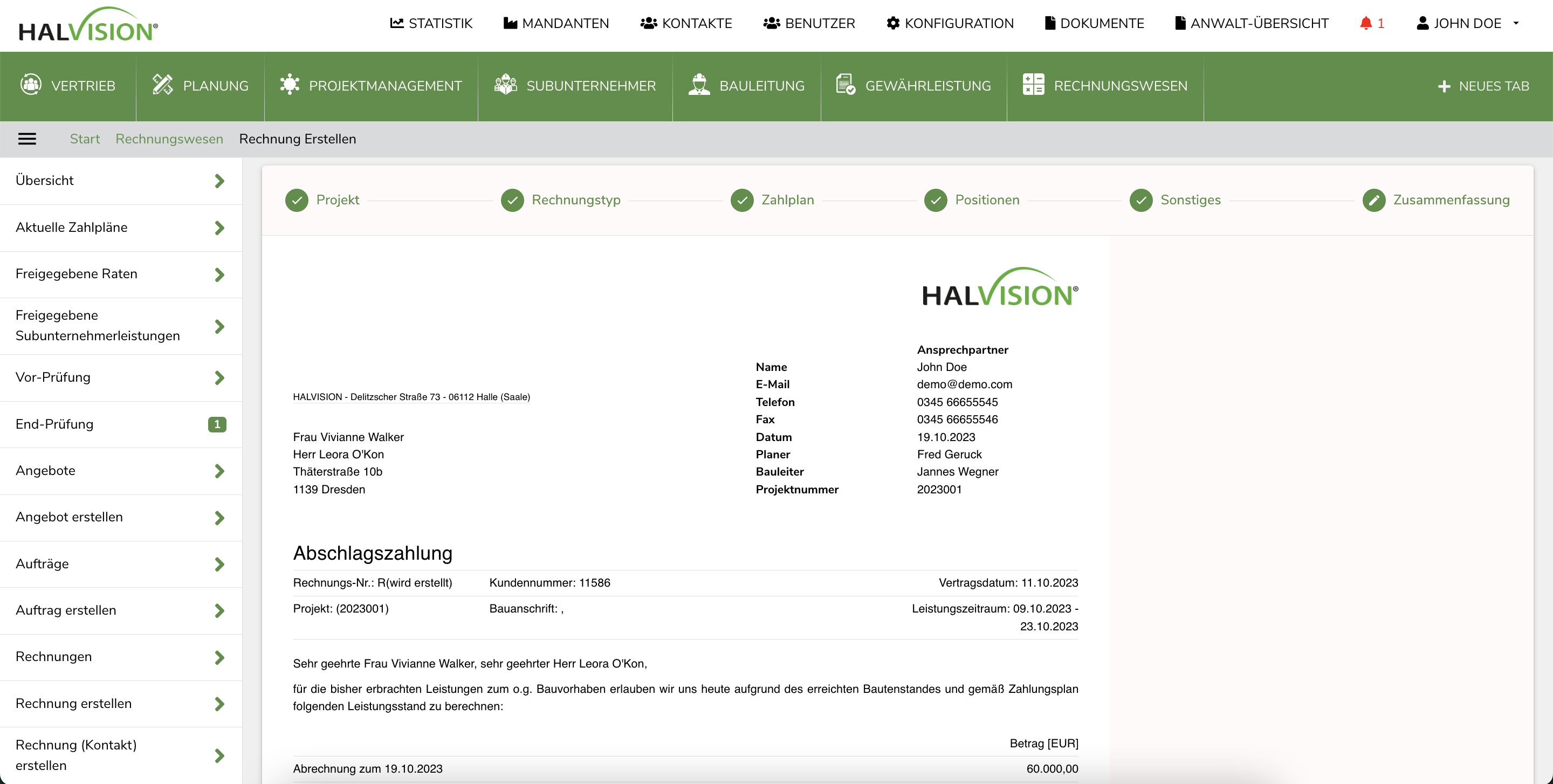
Task: Toggle the hamburger sidebar menu
Action: (27, 139)
